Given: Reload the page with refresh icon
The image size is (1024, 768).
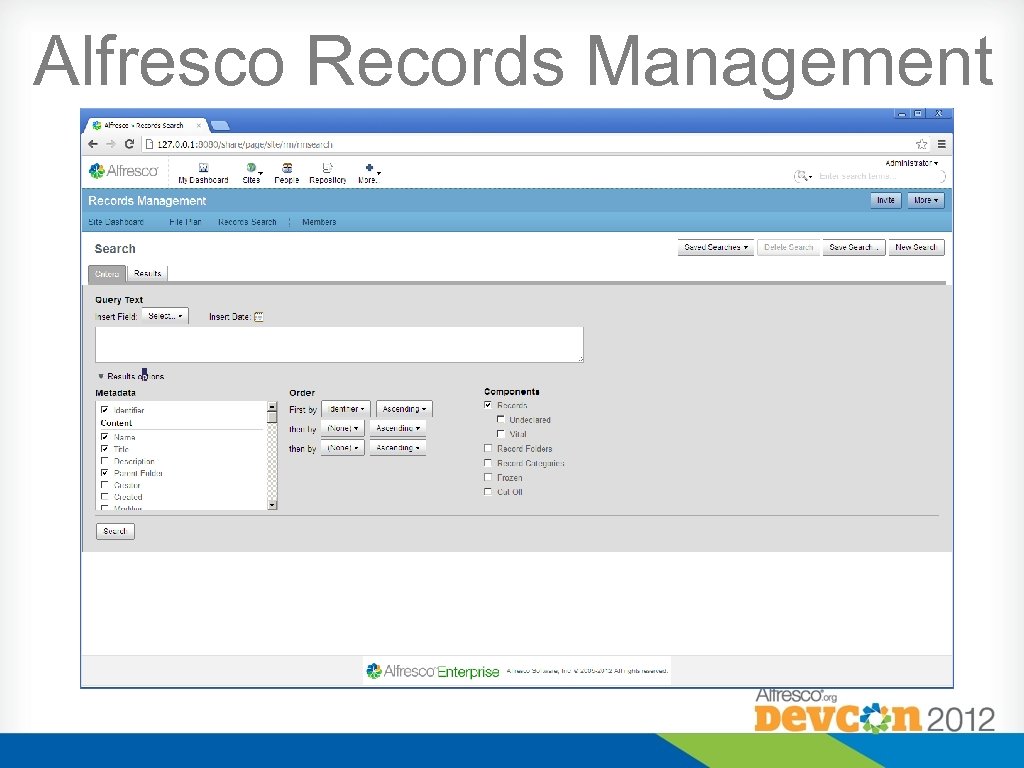Looking at the screenshot, I should tap(129, 144).
